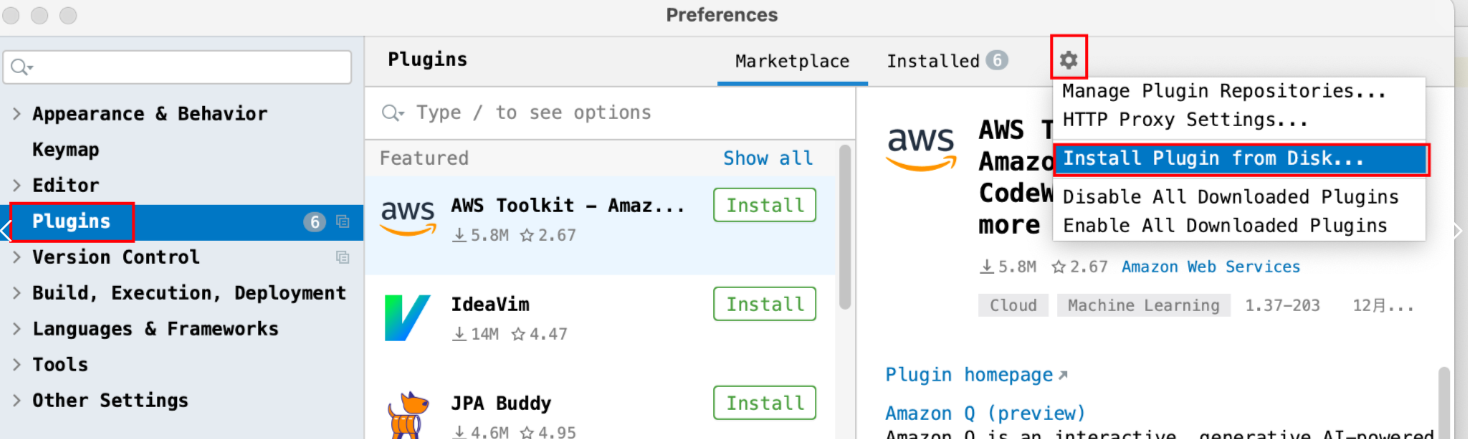This screenshot has height=439, width=1468.
Task: Install the IdeaVim plugin
Action: click(x=765, y=304)
